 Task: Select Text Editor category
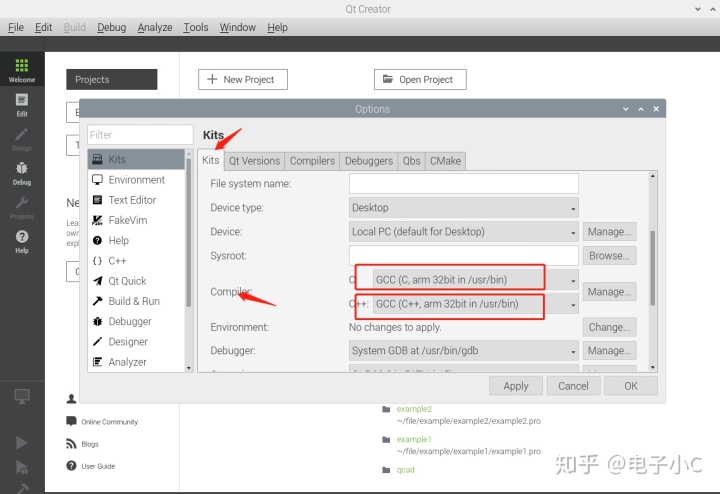[x=136, y=200]
